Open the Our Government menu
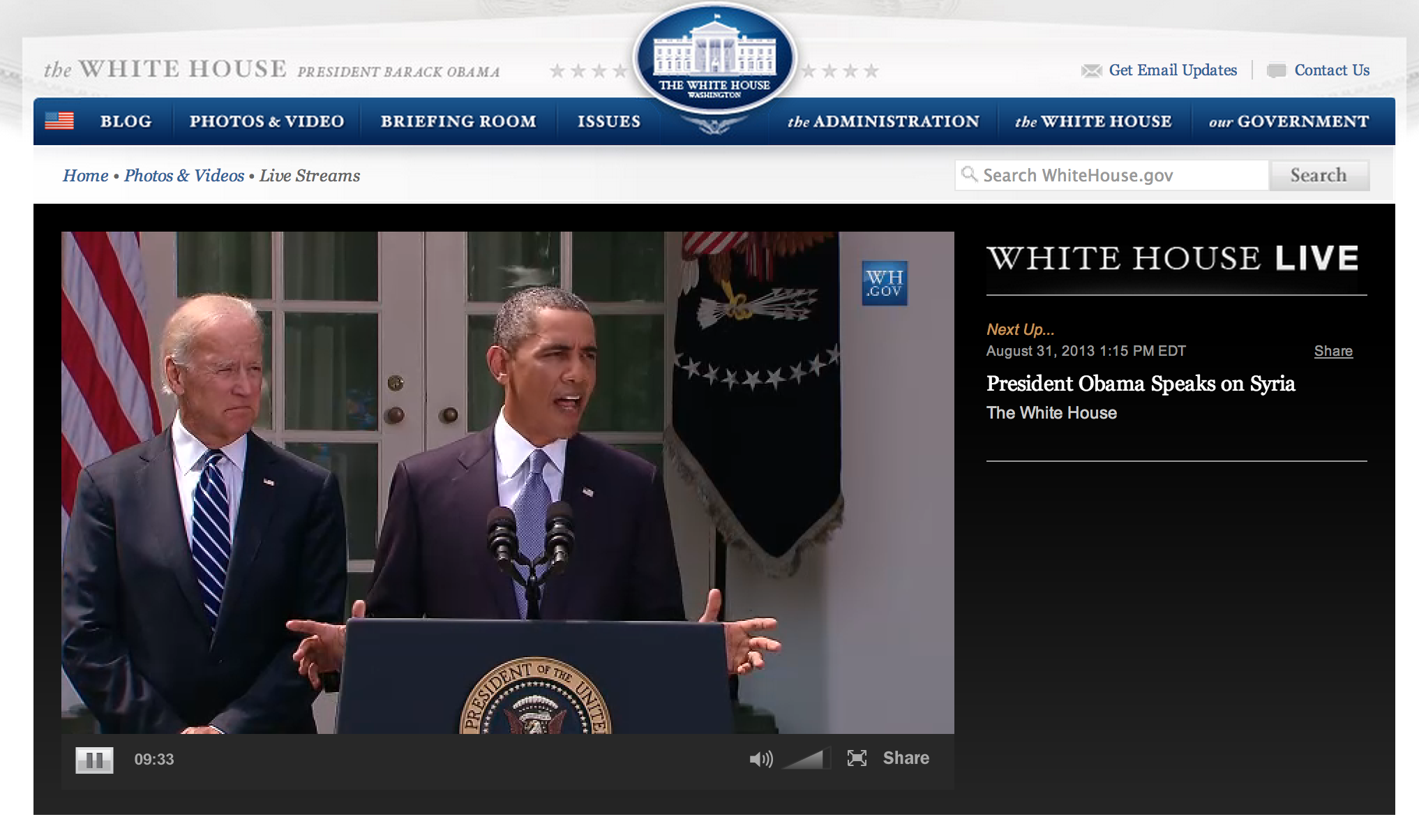 click(1289, 121)
